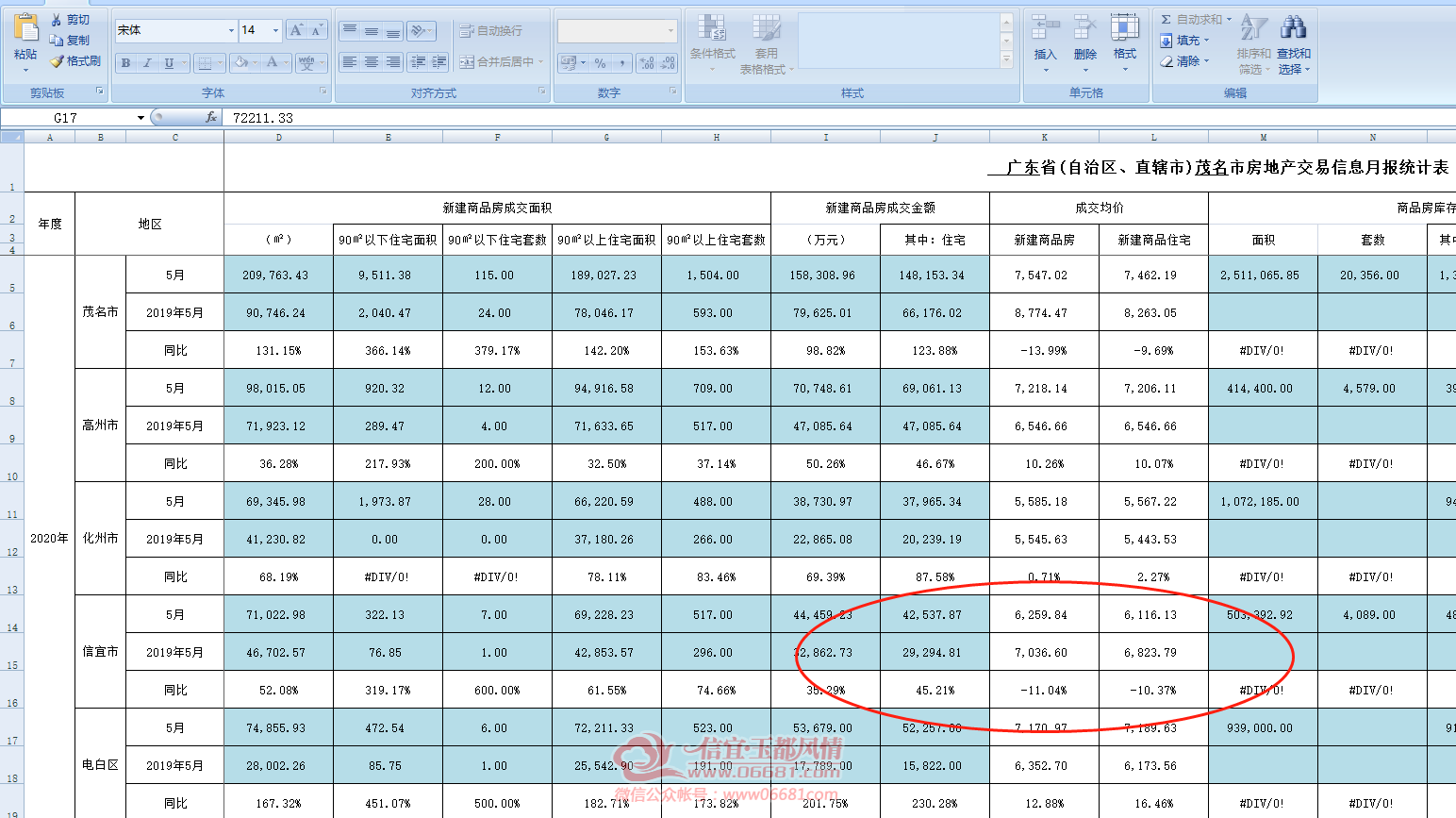
Task: Click the insert function fx icon
Action: tap(211, 117)
